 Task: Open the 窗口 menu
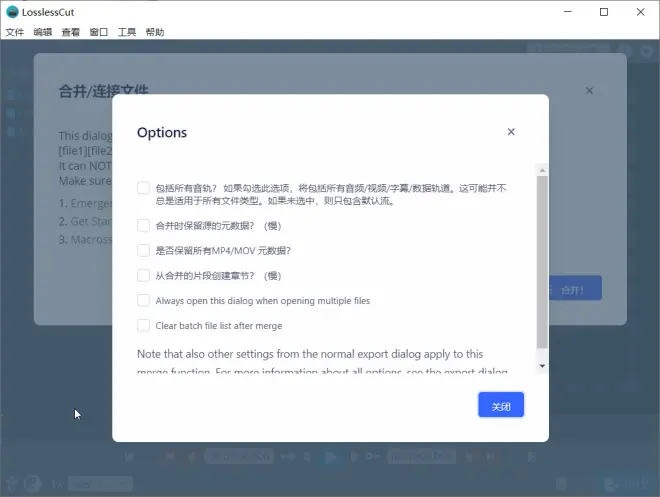click(x=98, y=32)
